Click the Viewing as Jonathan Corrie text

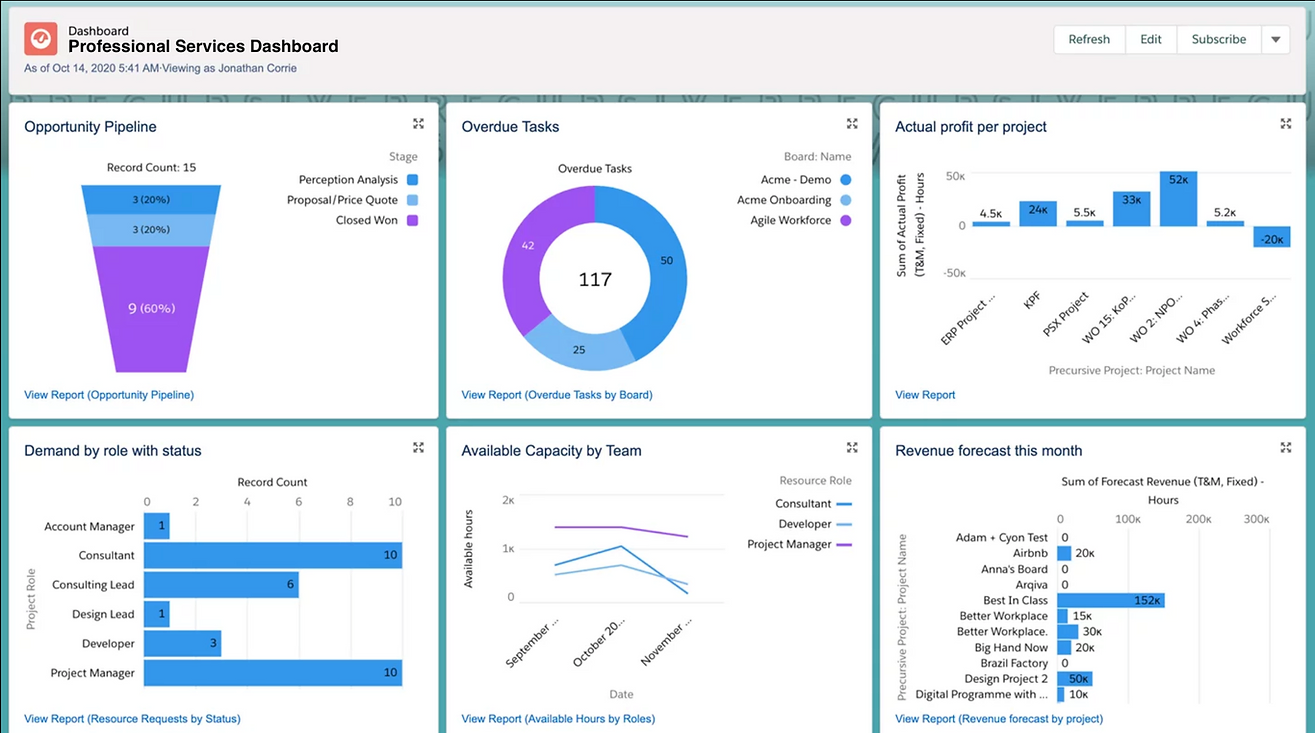coord(231,68)
